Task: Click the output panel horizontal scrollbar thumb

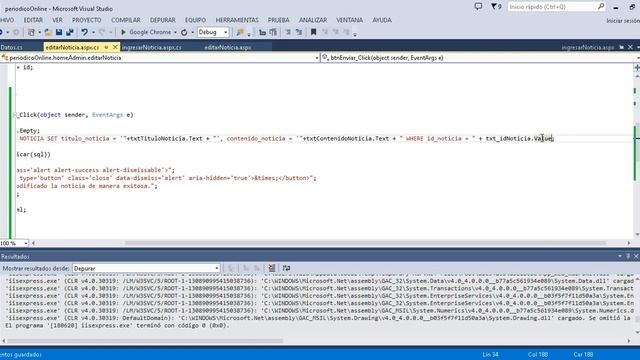Action: coord(145,340)
